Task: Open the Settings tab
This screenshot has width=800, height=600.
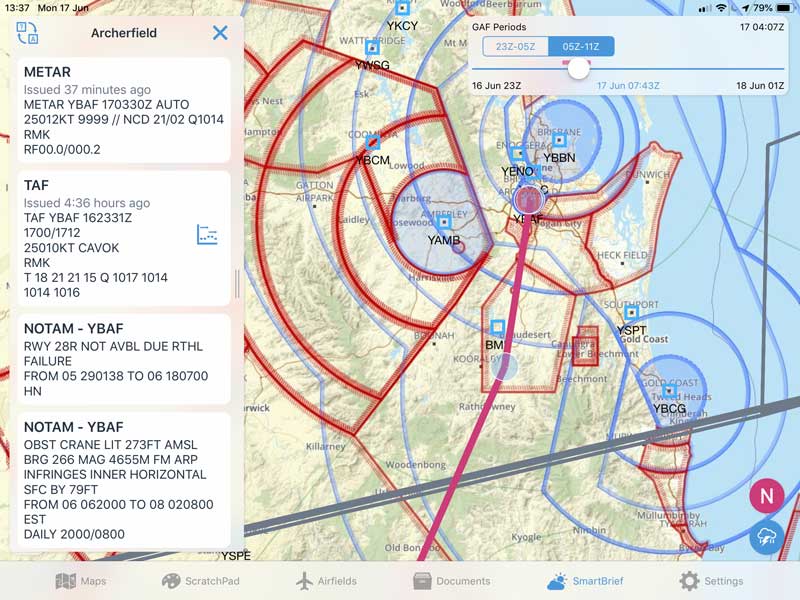Action: (711, 581)
